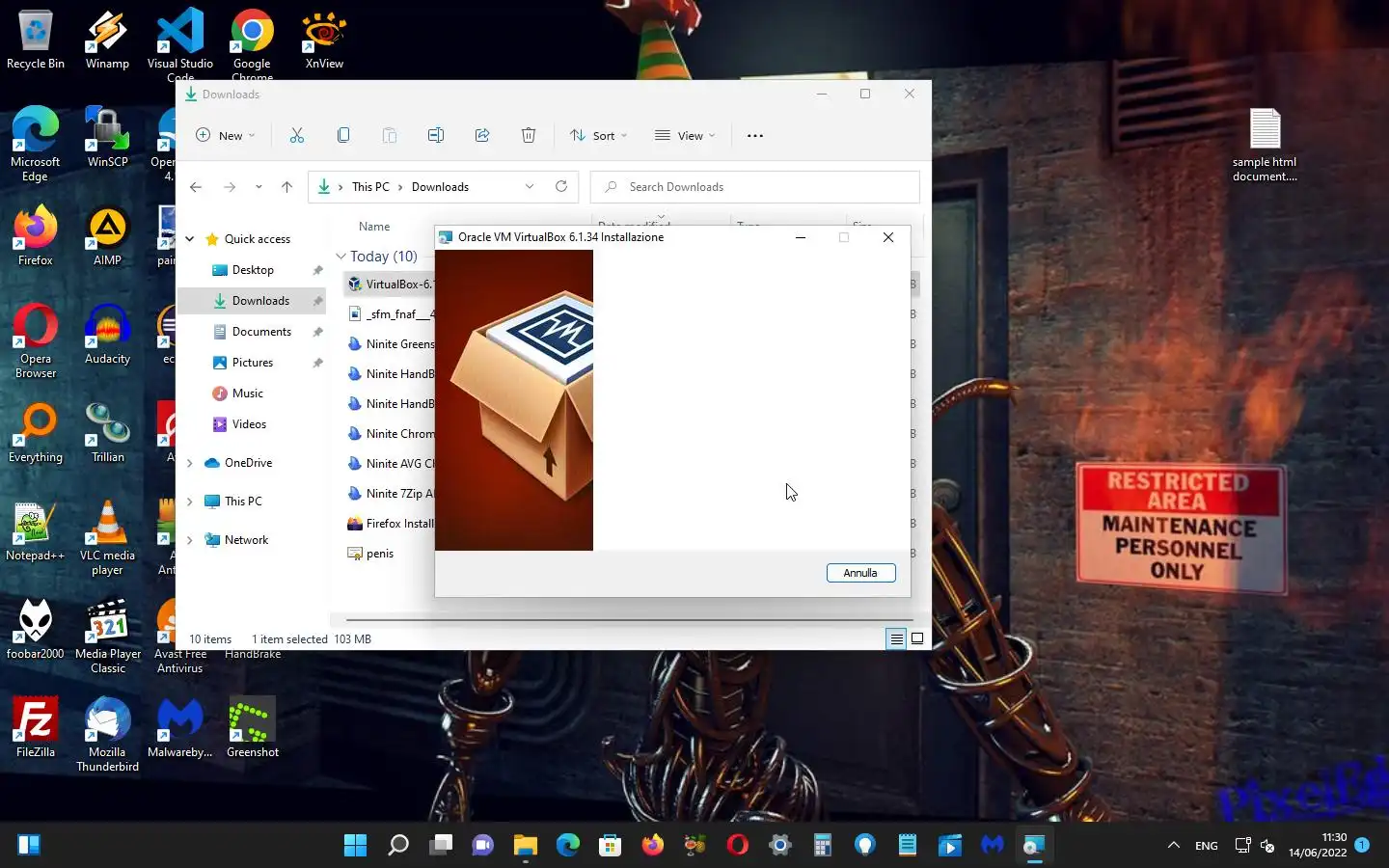Click the horizontal scrollbar in Downloads window
Viewport: 1389px width, 868px height.
[629, 620]
